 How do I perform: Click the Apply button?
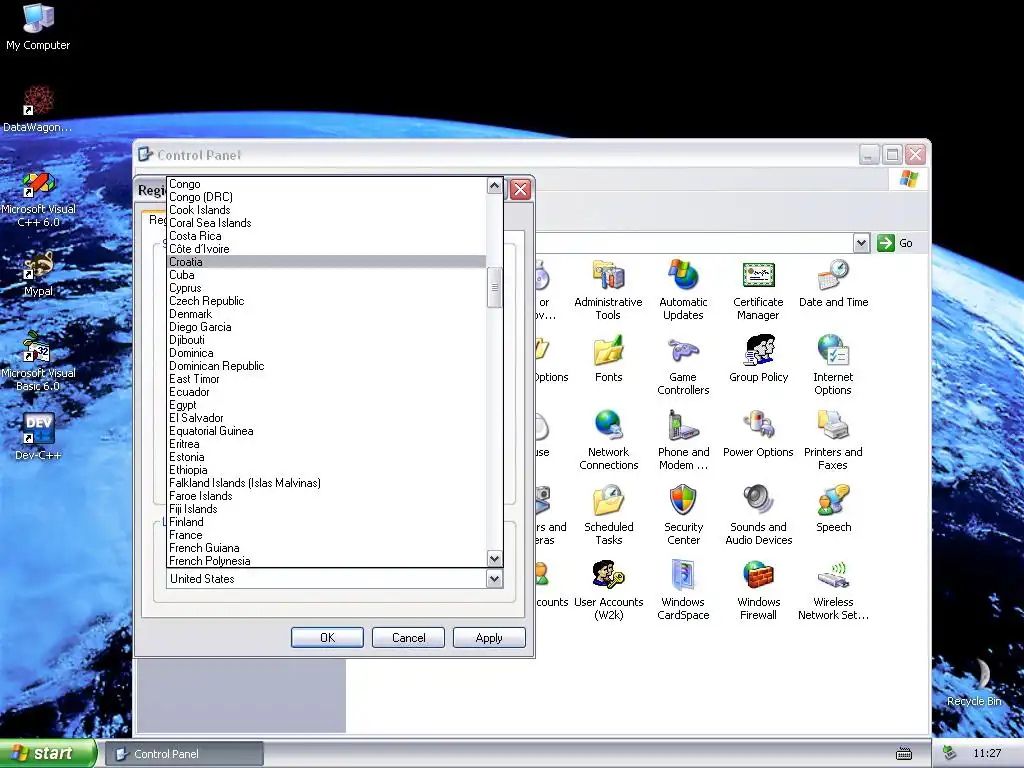click(x=489, y=637)
